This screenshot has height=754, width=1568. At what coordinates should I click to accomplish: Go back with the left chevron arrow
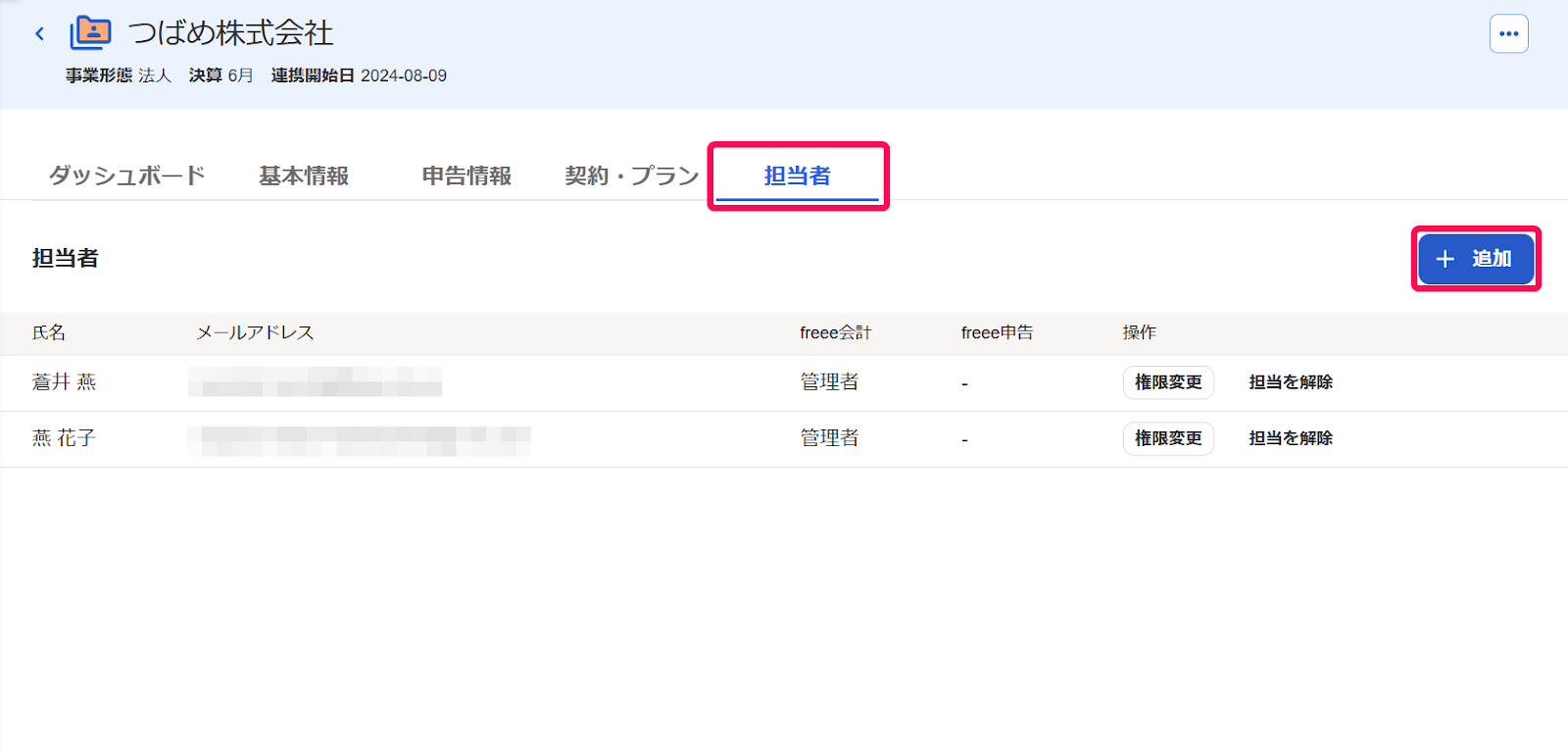[x=39, y=33]
